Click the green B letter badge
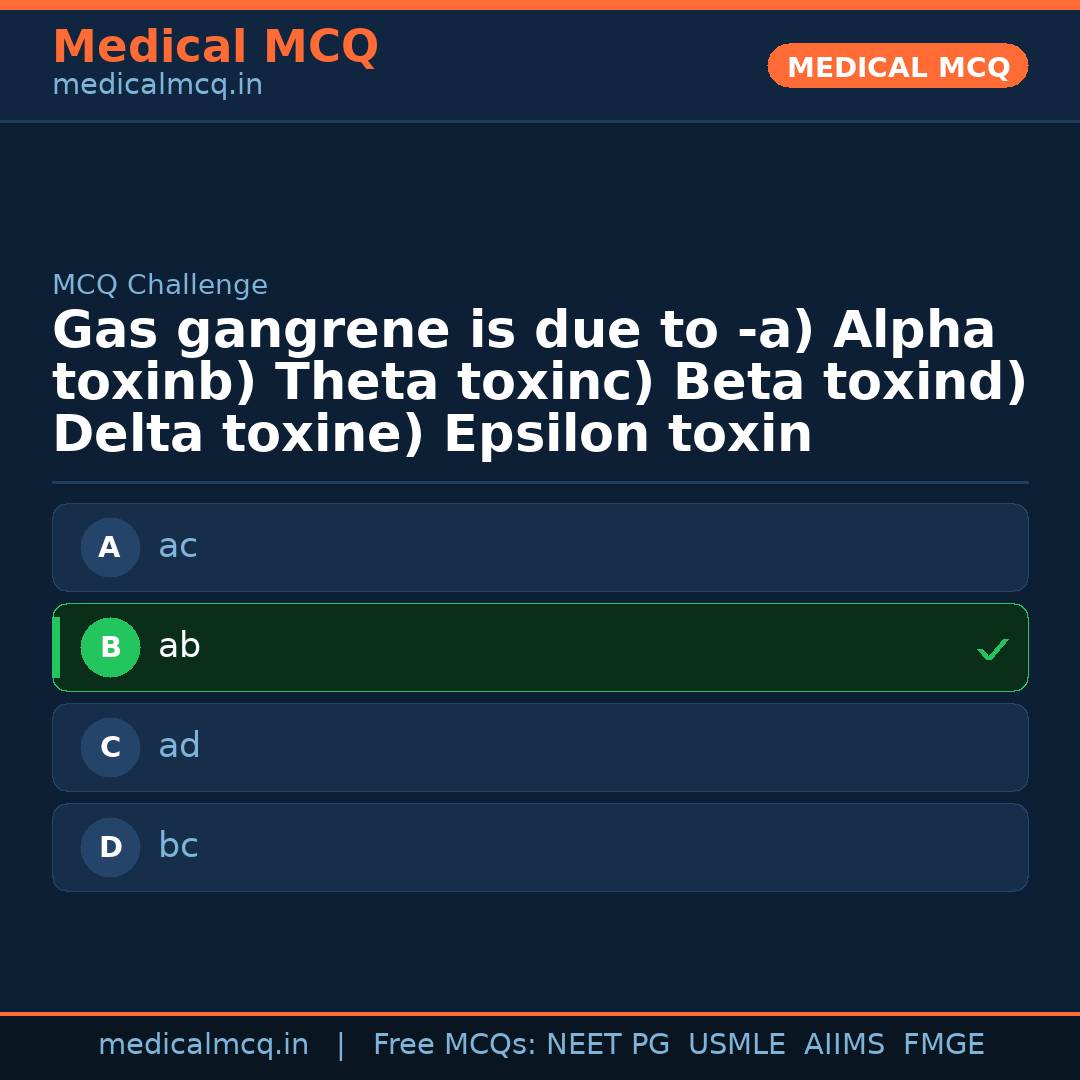Viewport: 1080px width, 1080px height. [x=110, y=647]
